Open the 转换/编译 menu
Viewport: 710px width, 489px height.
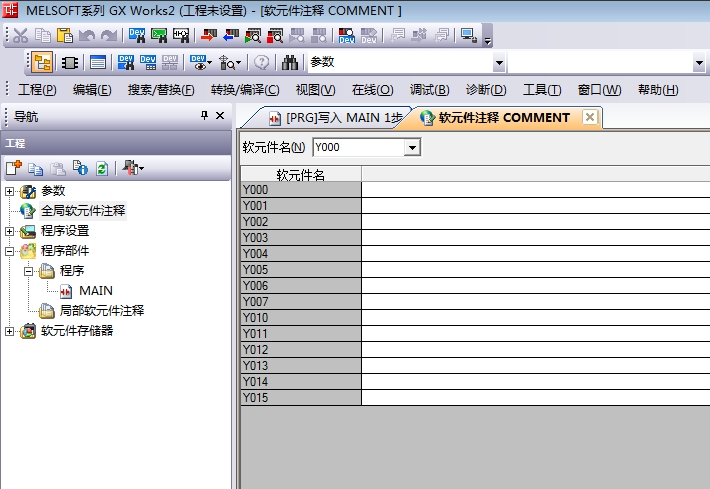pos(245,90)
